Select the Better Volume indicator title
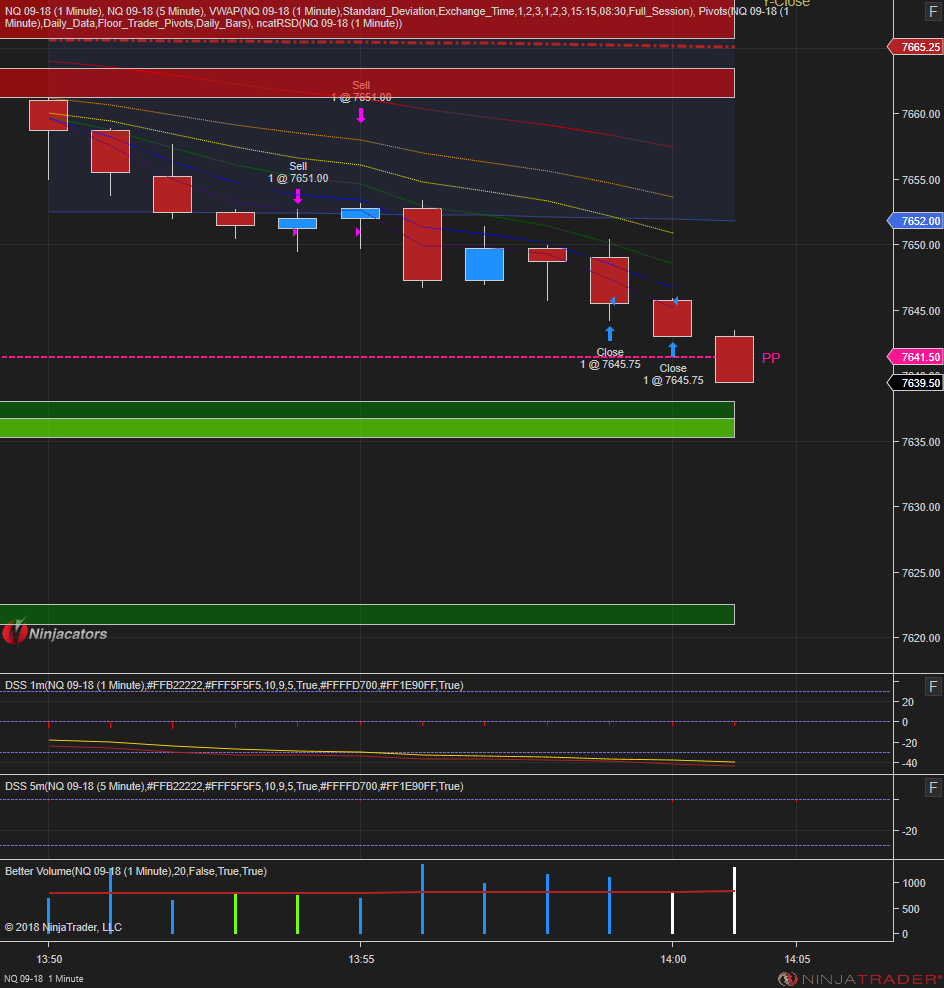The image size is (944, 988). (x=135, y=871)
